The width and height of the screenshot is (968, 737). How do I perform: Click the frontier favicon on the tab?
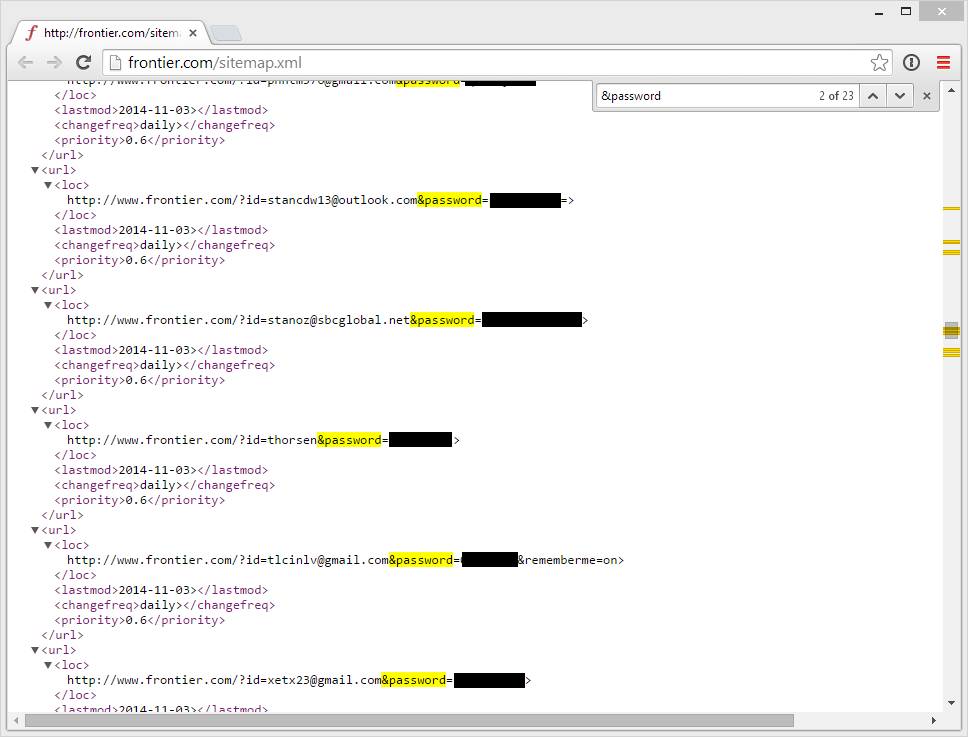[31, 33]
